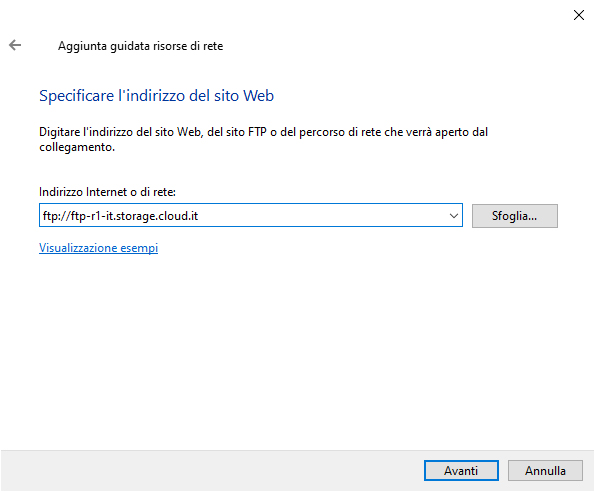Viewport: 595px width, 492px height.
Task: Click the 'Aggiunta guidata risorse di rete' title
Action: point(140,46)
